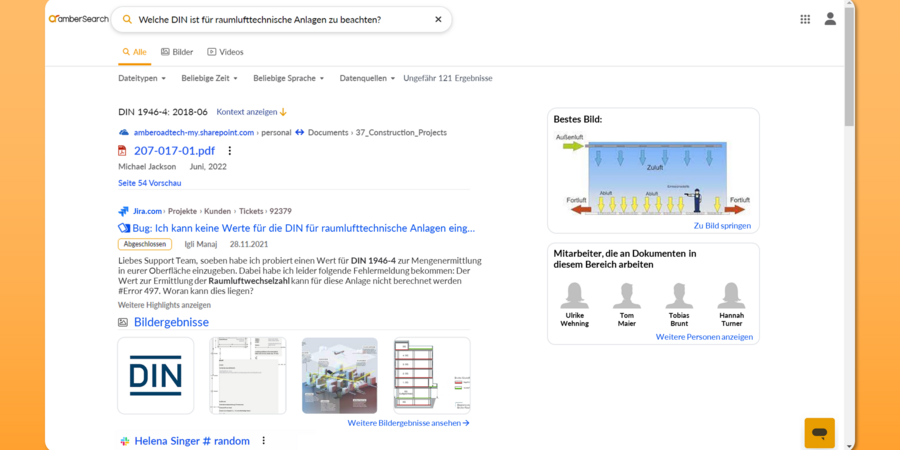Image resolution: width=900 pixels, height=450 pixels.
Task: Click Seite 54 Vorschau link
Action: point(150,183)
